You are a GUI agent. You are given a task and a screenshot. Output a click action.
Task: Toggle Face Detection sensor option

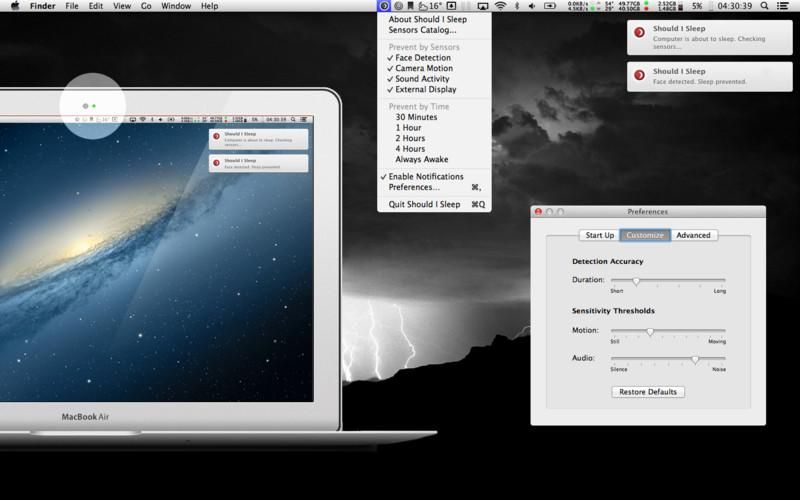[422, 58]
